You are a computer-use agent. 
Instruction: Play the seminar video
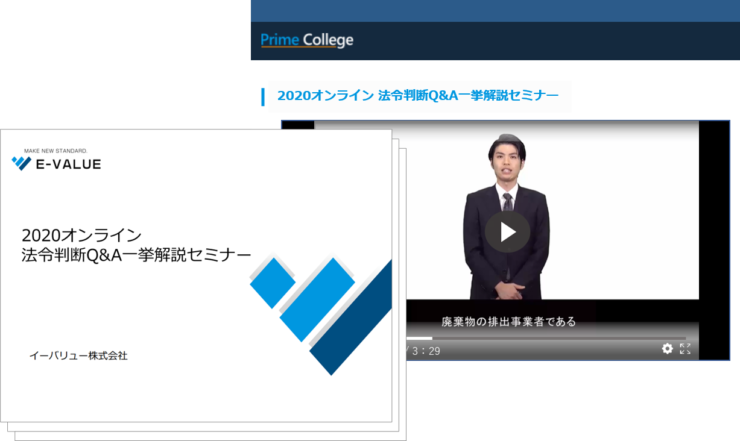pyautogui.click(x=507, y=232)
